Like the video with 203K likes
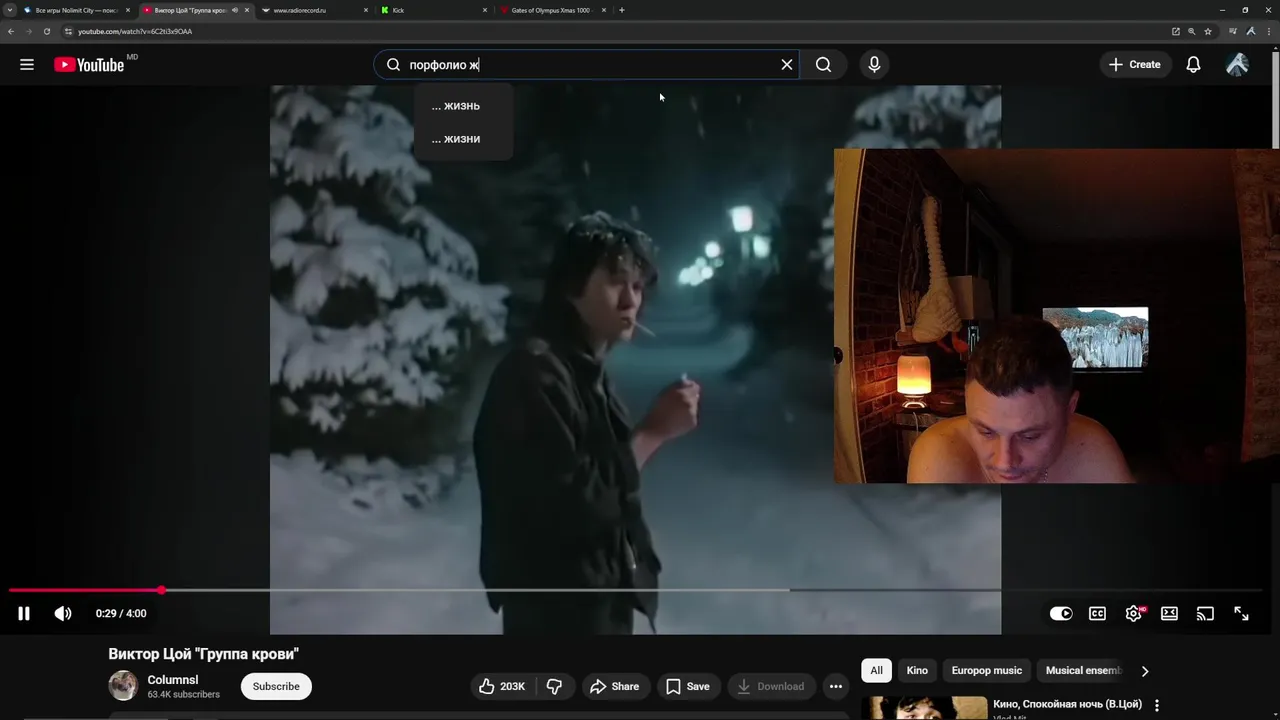Screen dimensions: 1280x720 503,686
